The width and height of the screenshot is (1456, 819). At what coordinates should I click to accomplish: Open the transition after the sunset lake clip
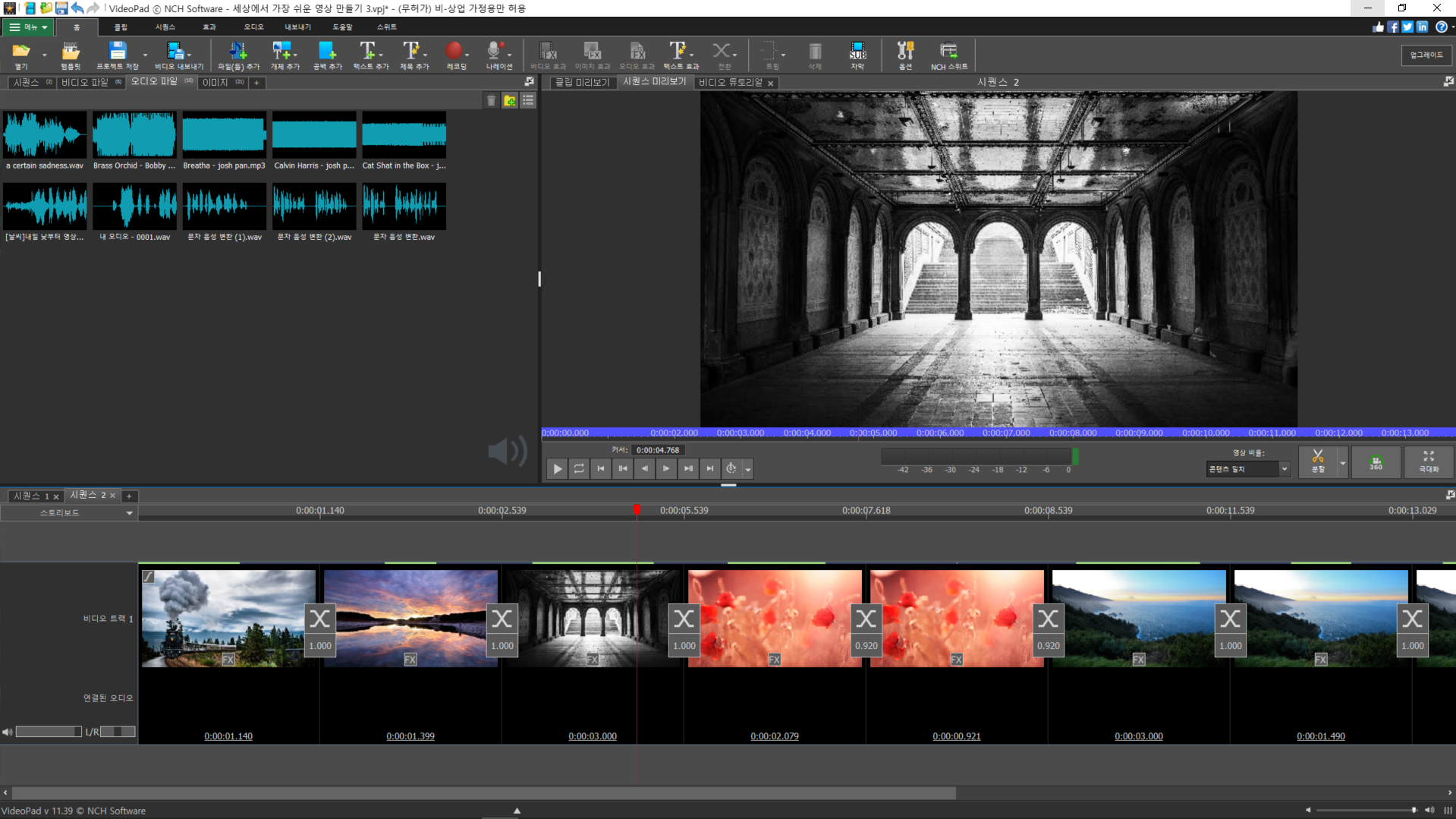point(502,629)
